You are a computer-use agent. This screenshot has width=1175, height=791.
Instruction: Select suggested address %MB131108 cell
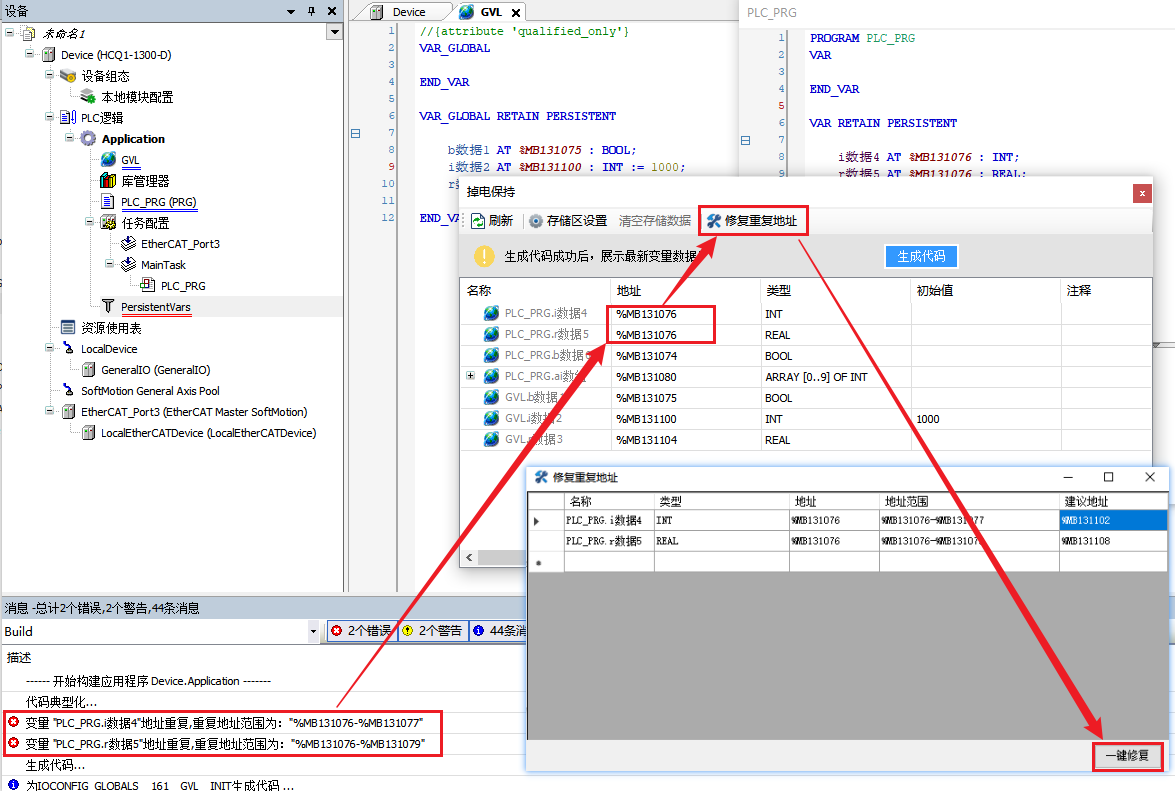pos(1111,541)
